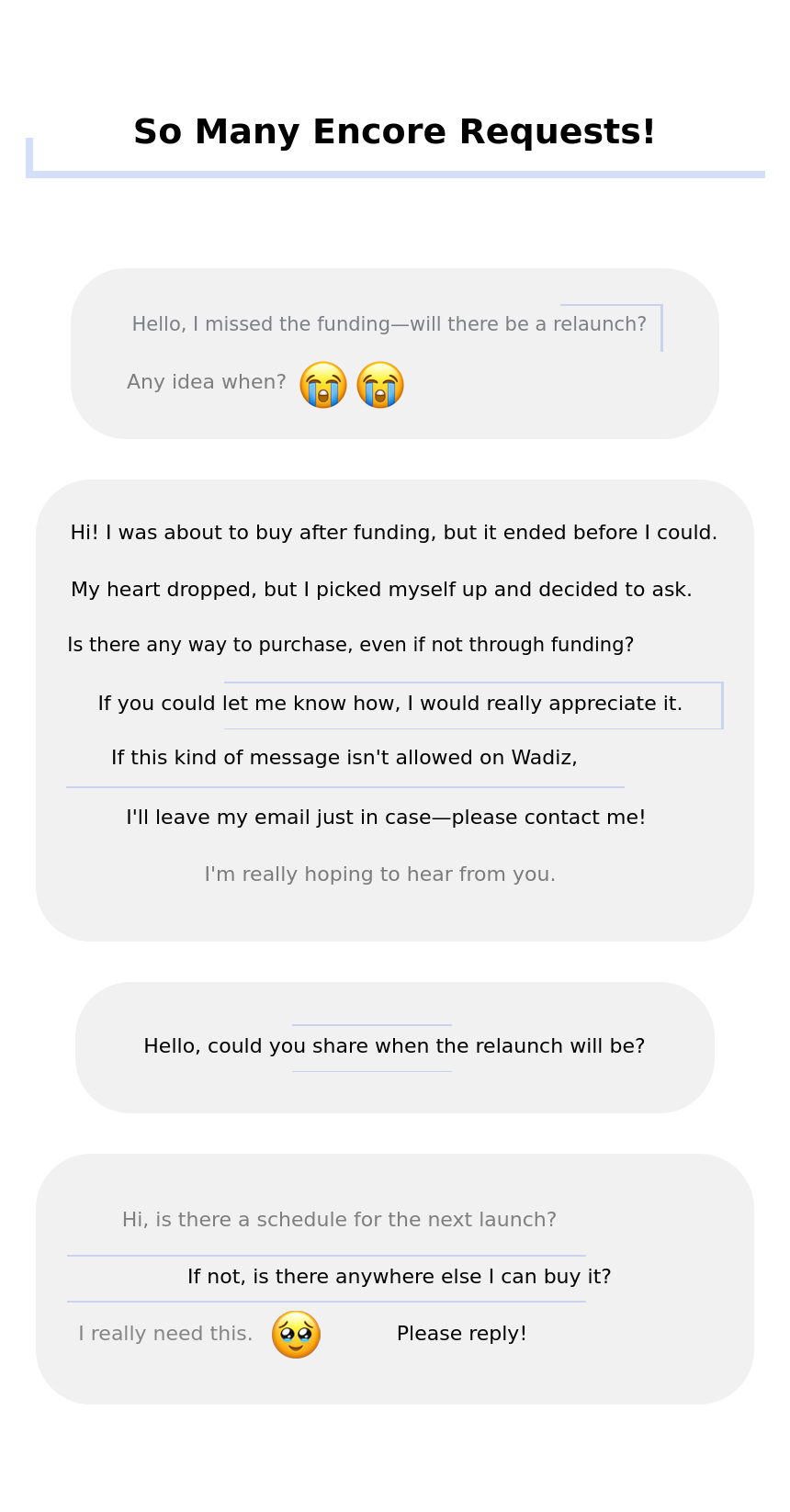Click the second crying emoji
Image resolution: width=790 pixels, height=1512 pixels.
point(380,385)
